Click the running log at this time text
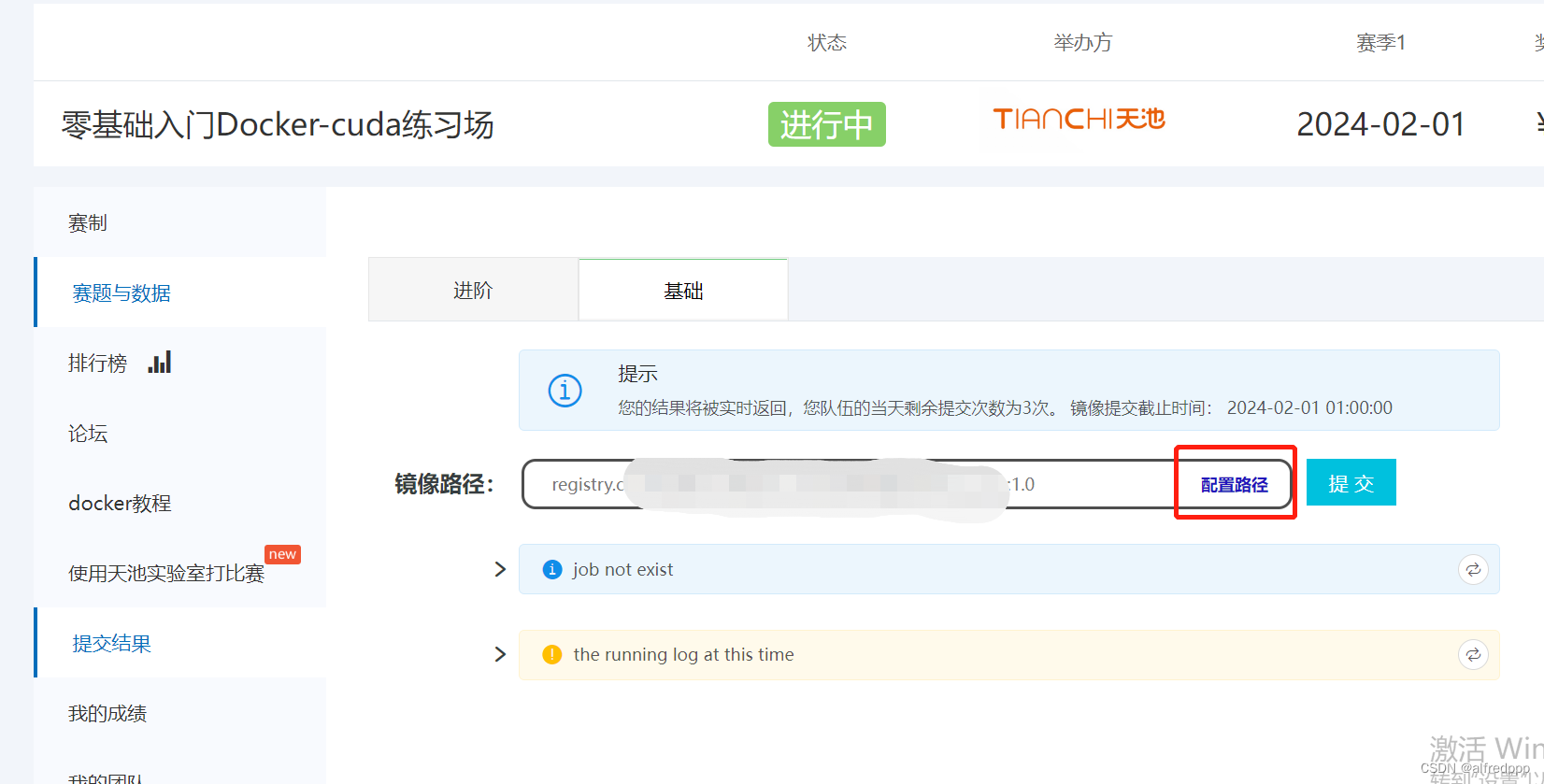This screenshot has width=1544, height=784. (683, 654)
